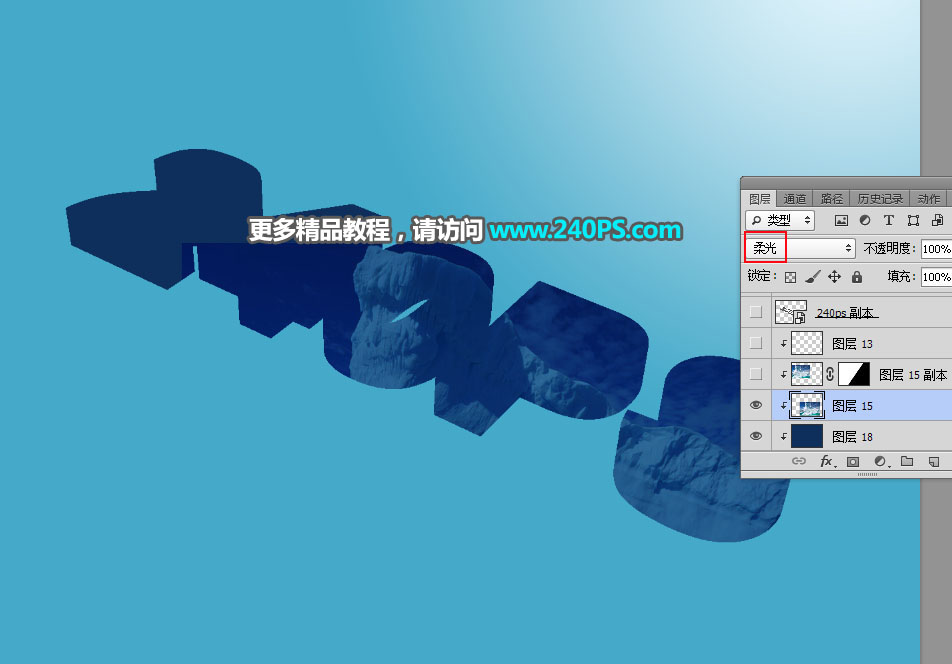
Task: Add a layer mask with mask icon
Action: (853, 462)
